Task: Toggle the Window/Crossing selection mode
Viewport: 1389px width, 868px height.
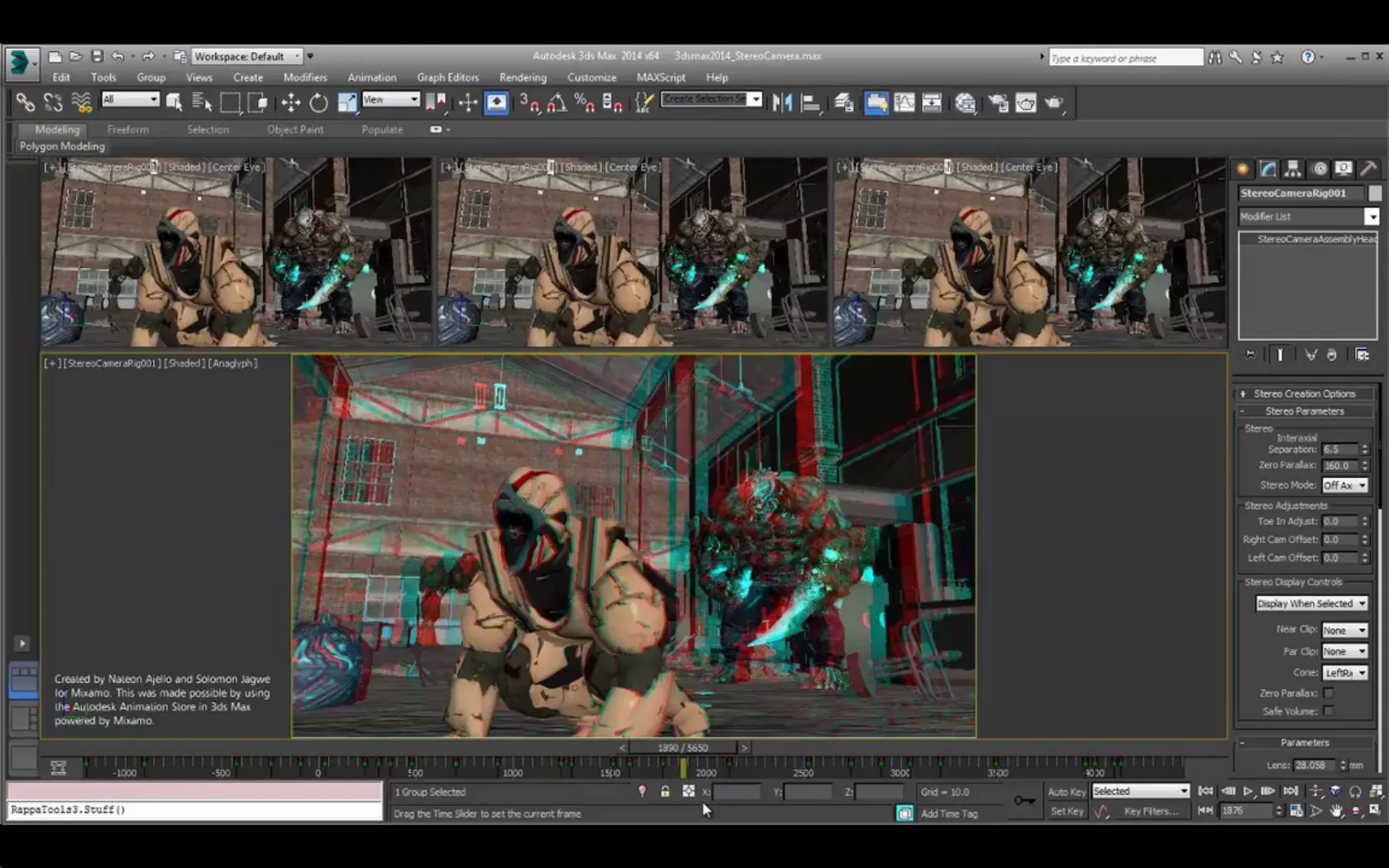Action: point(258,103)
